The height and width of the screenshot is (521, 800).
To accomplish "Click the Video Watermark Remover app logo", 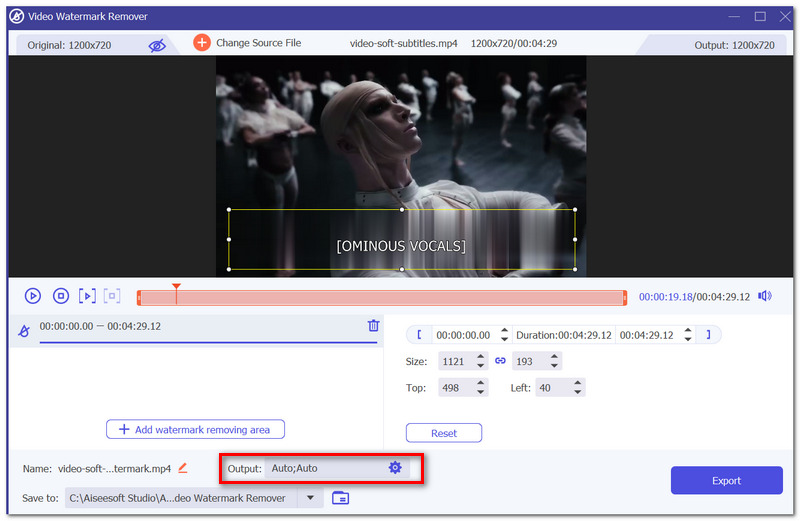I will (x=16, y=16).
